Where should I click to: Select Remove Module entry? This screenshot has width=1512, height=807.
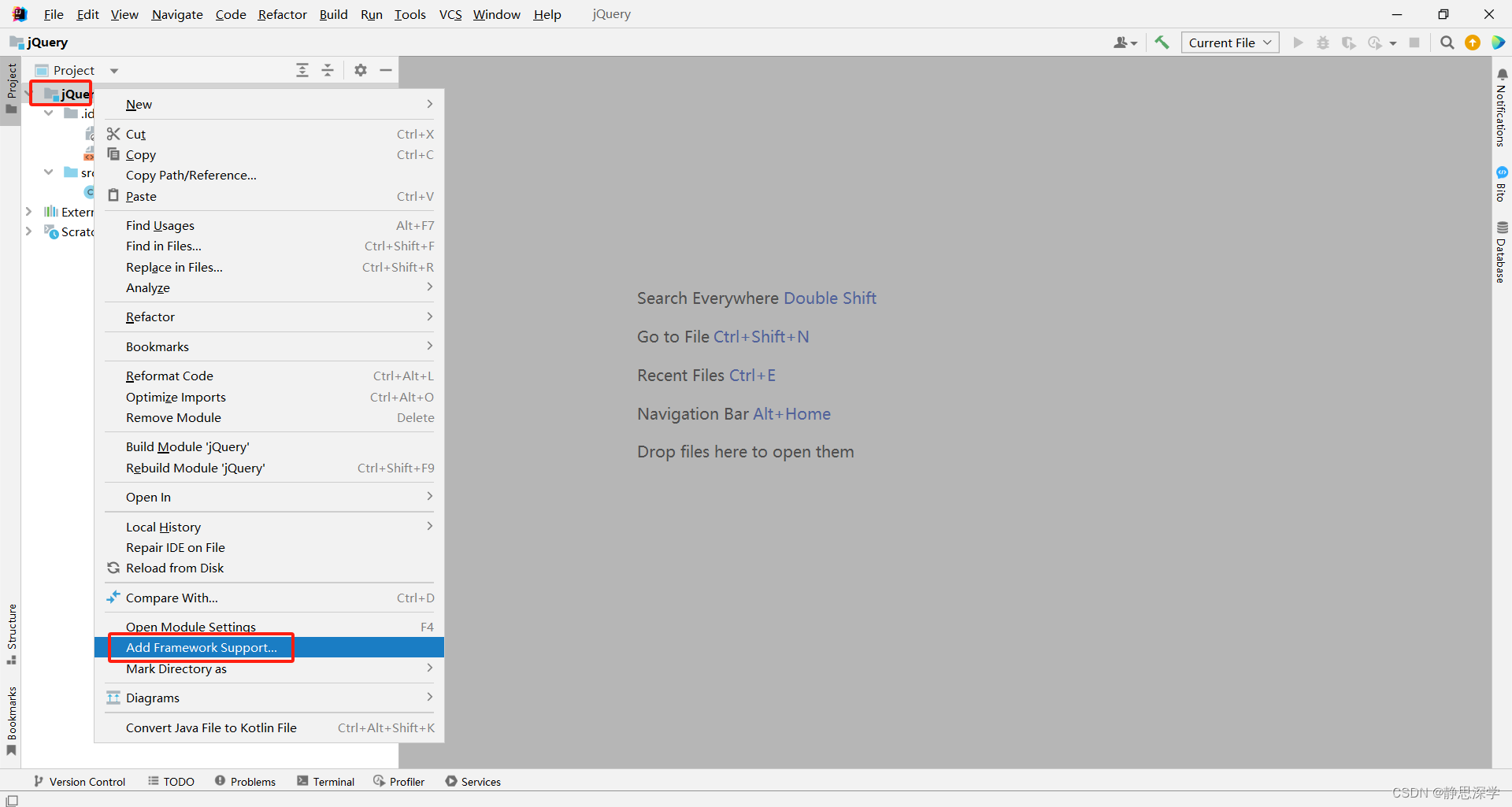click(270, 417)
